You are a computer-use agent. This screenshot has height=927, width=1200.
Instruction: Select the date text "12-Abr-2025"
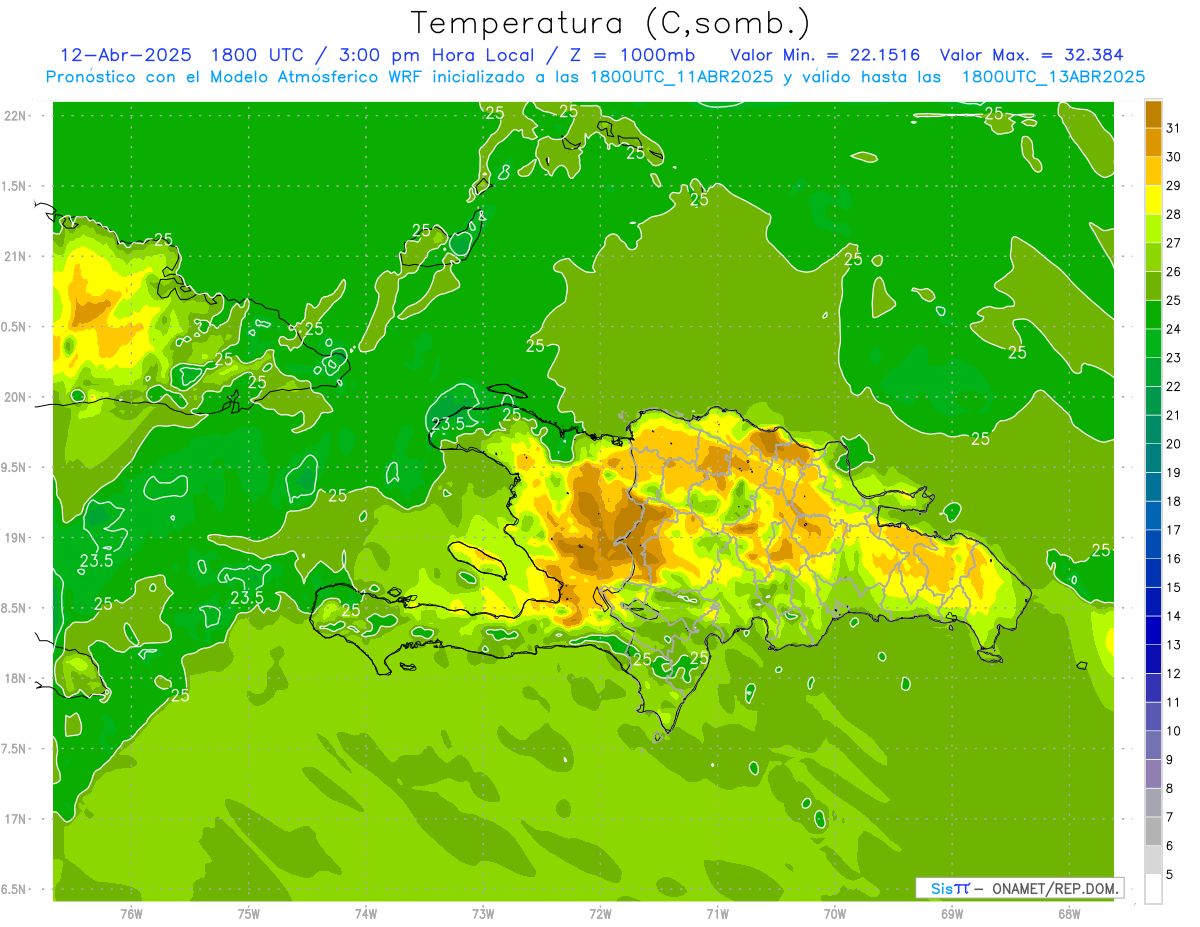click(x=126, y=55)
